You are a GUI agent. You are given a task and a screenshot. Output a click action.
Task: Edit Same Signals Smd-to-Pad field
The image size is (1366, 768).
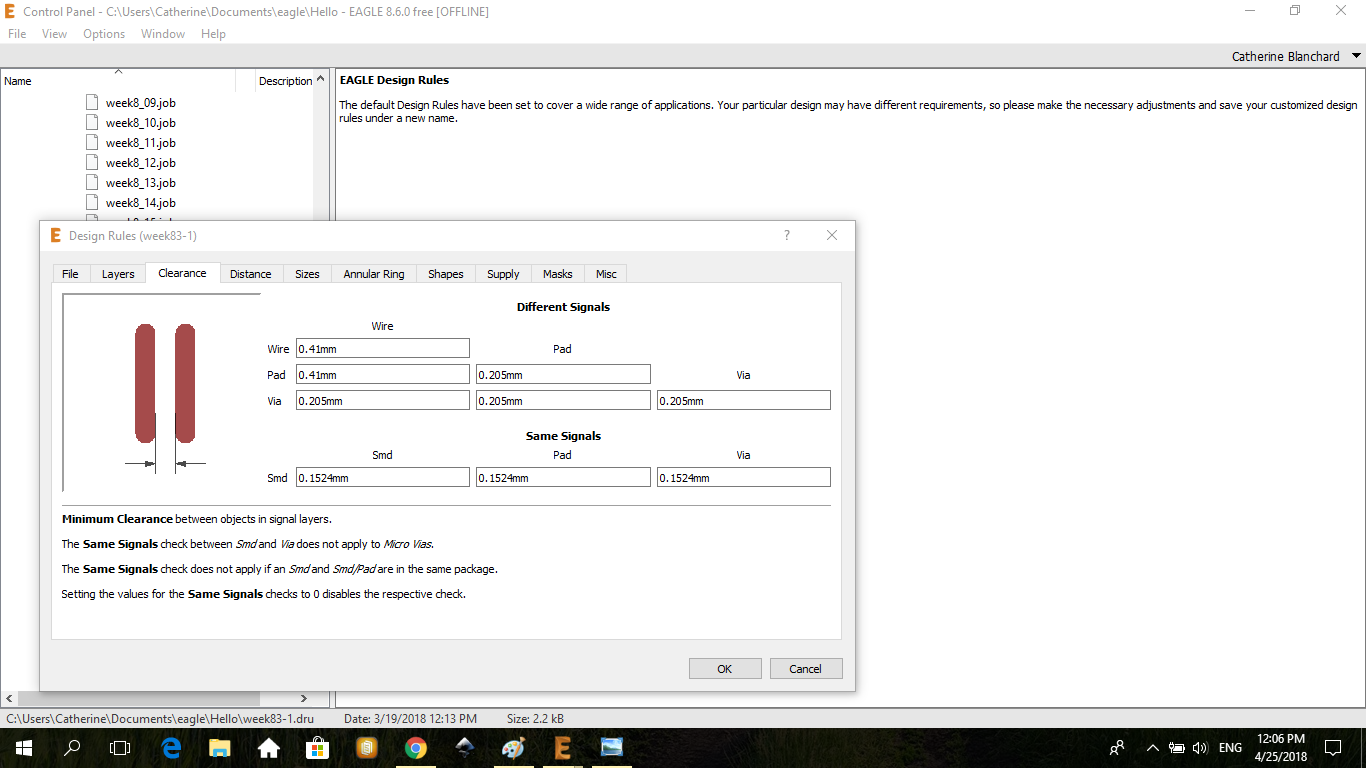[x=563, y=477]
